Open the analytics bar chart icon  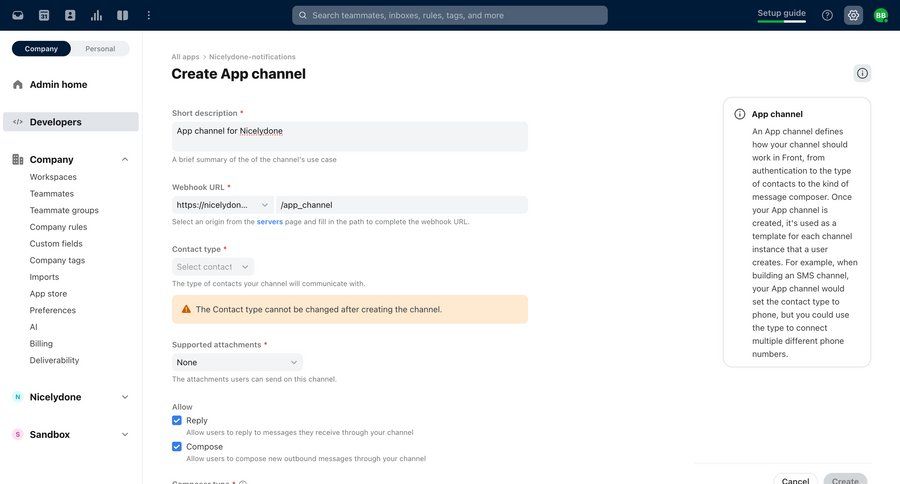click(96, 16)
